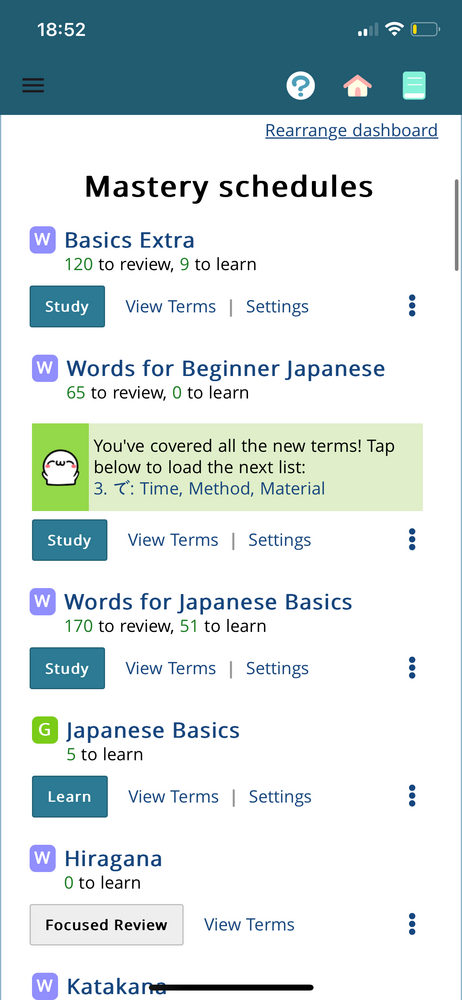462x1000 pixels.
Task: Load the で: Time, Method, Material list
Action: pyautogui.click(x=209, y=489)
